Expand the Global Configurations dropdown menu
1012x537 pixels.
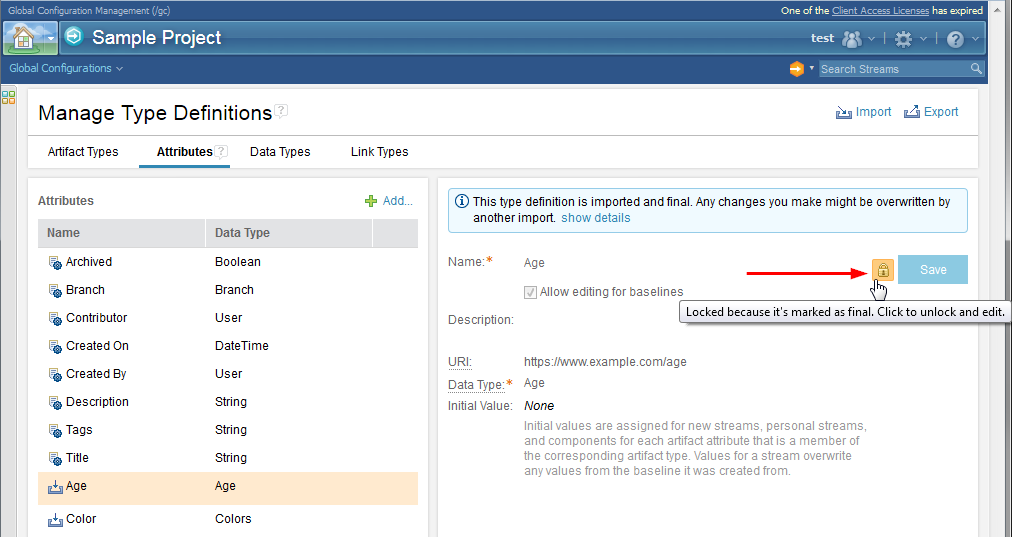66,69
